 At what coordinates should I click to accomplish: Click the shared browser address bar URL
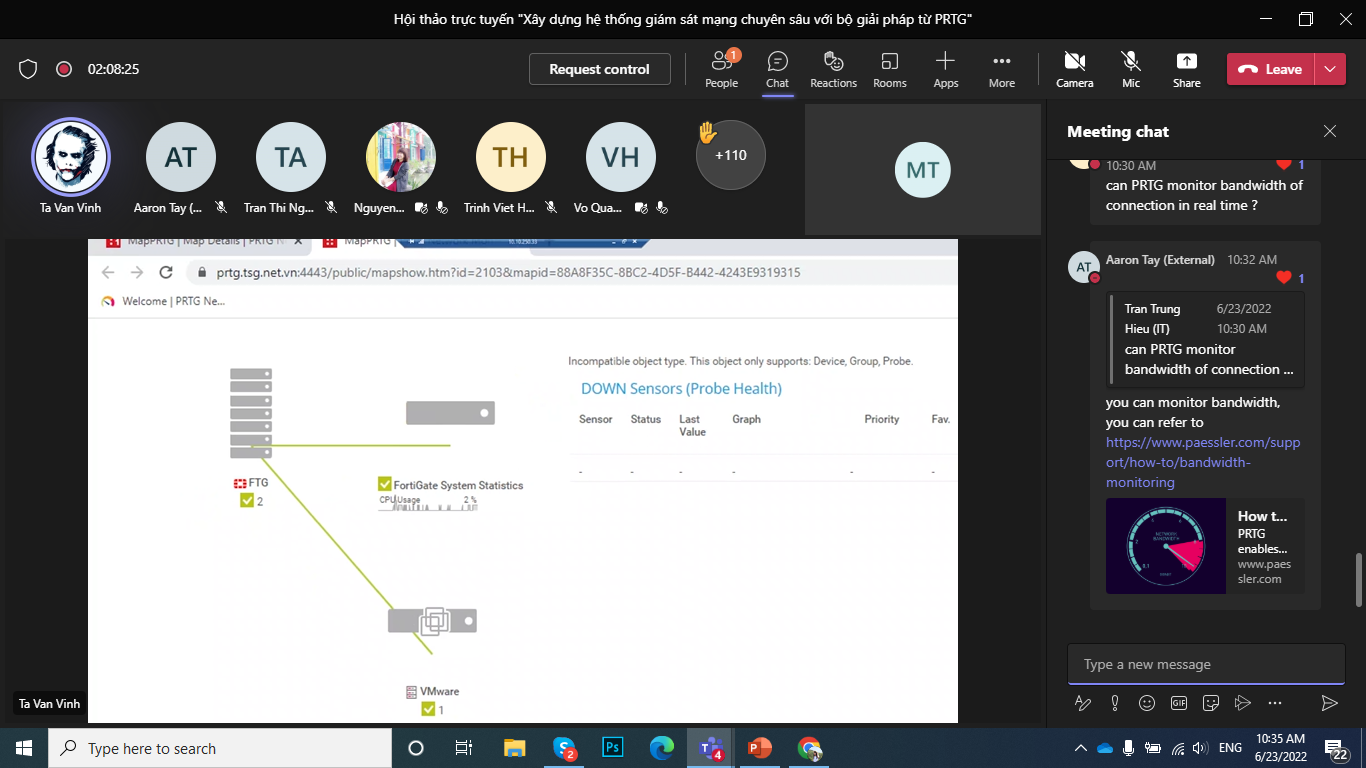click(508, 272)
